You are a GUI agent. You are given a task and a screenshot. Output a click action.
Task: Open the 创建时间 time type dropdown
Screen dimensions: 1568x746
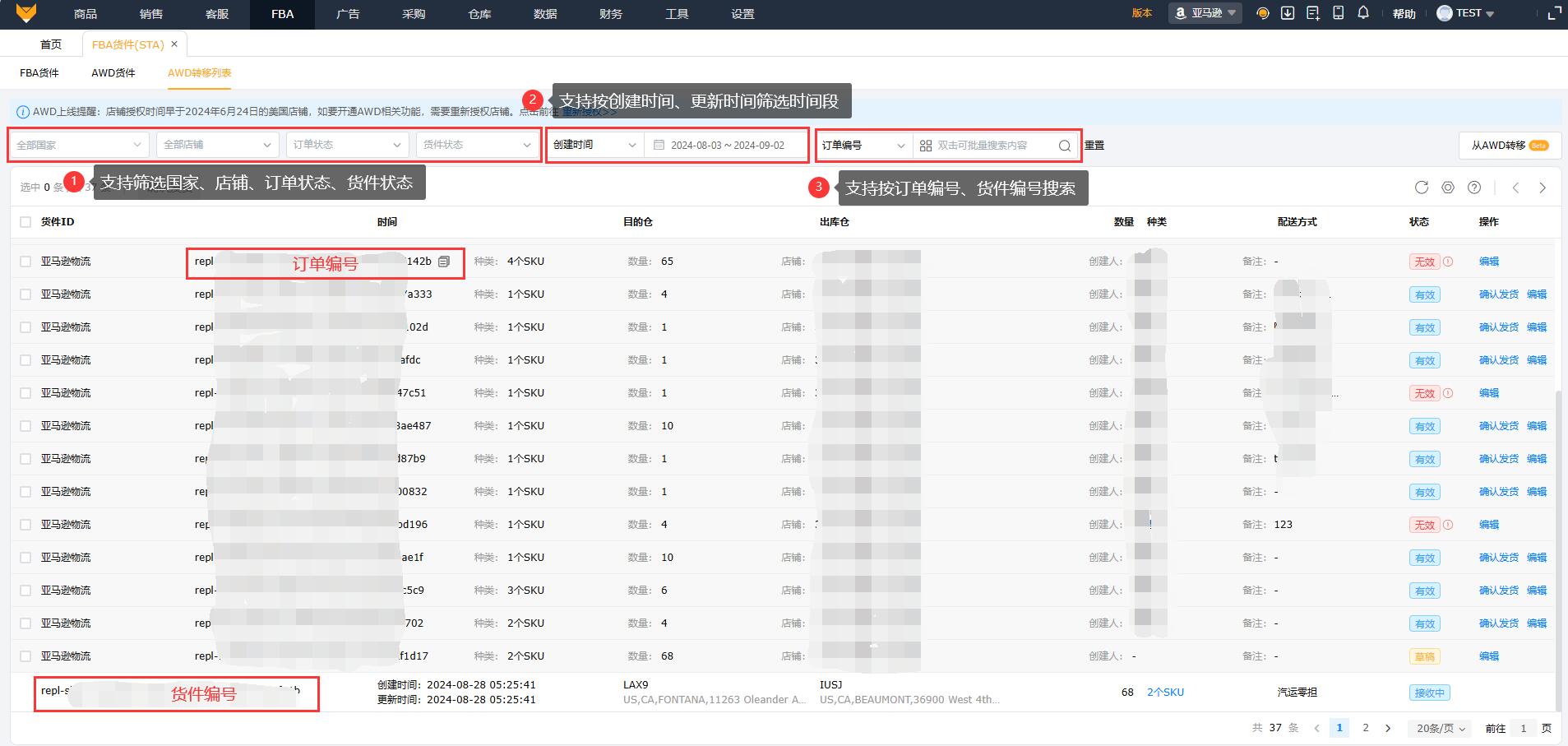click(x=595, y=145)
